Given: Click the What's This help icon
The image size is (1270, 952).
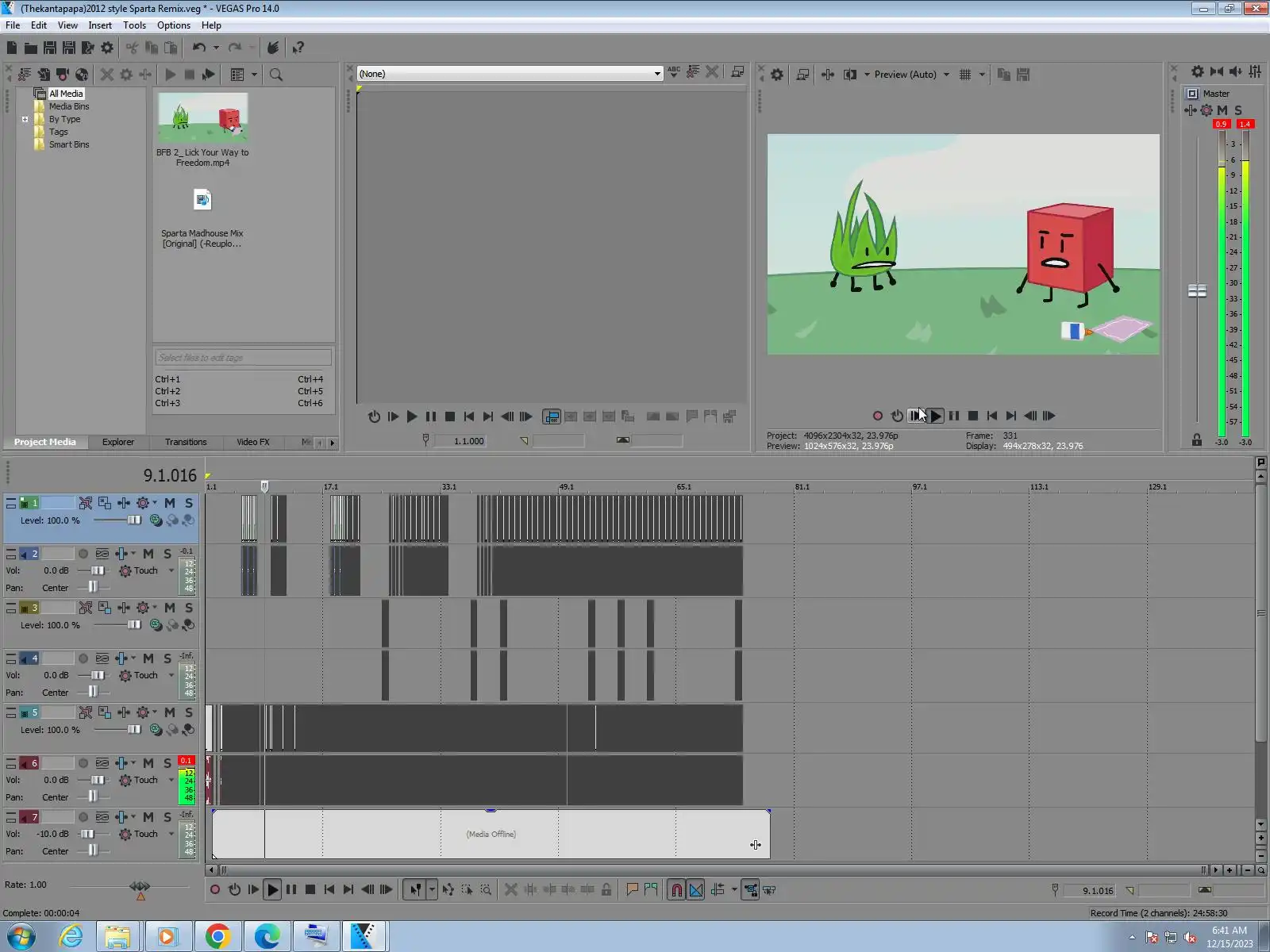Looking at the screenshot, I should [298, 48].
